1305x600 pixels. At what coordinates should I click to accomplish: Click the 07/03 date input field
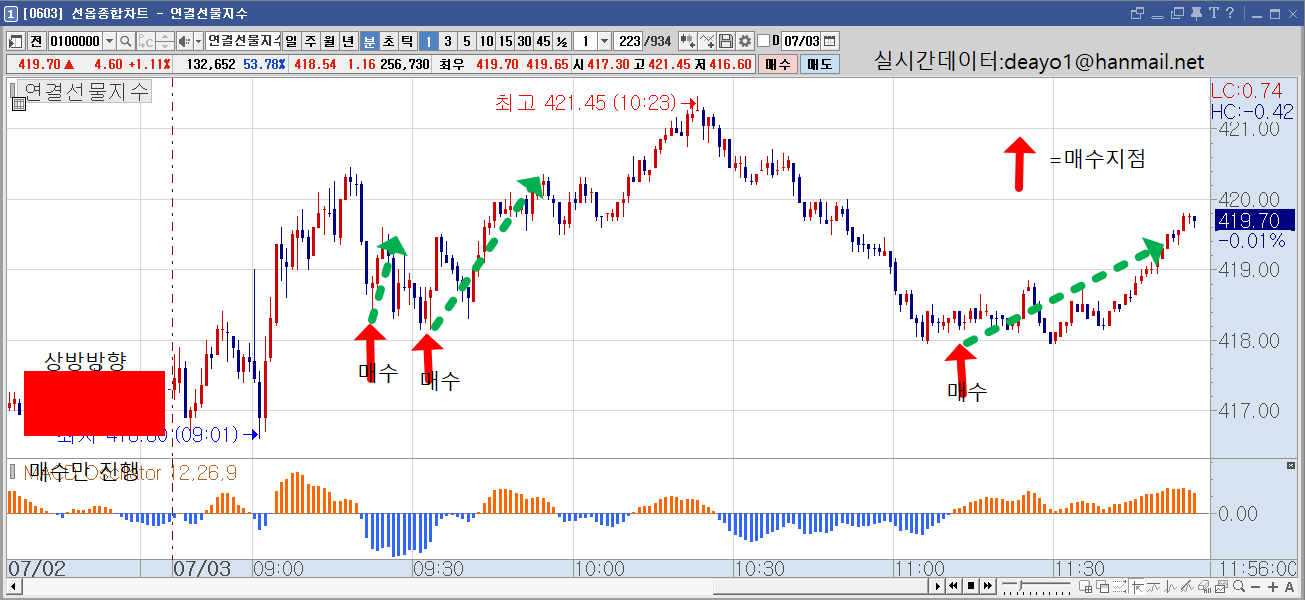[801, 41]
